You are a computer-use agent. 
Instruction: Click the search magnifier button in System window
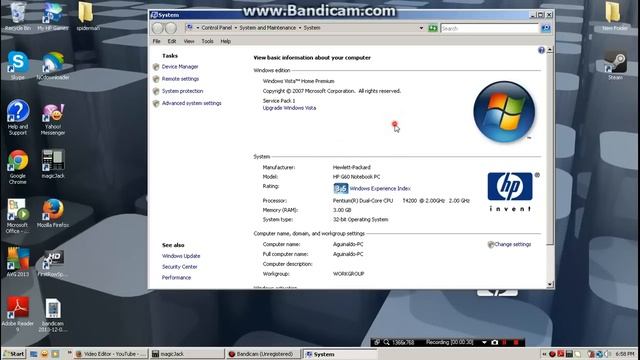pyautogui.click(x=546, y=28)
